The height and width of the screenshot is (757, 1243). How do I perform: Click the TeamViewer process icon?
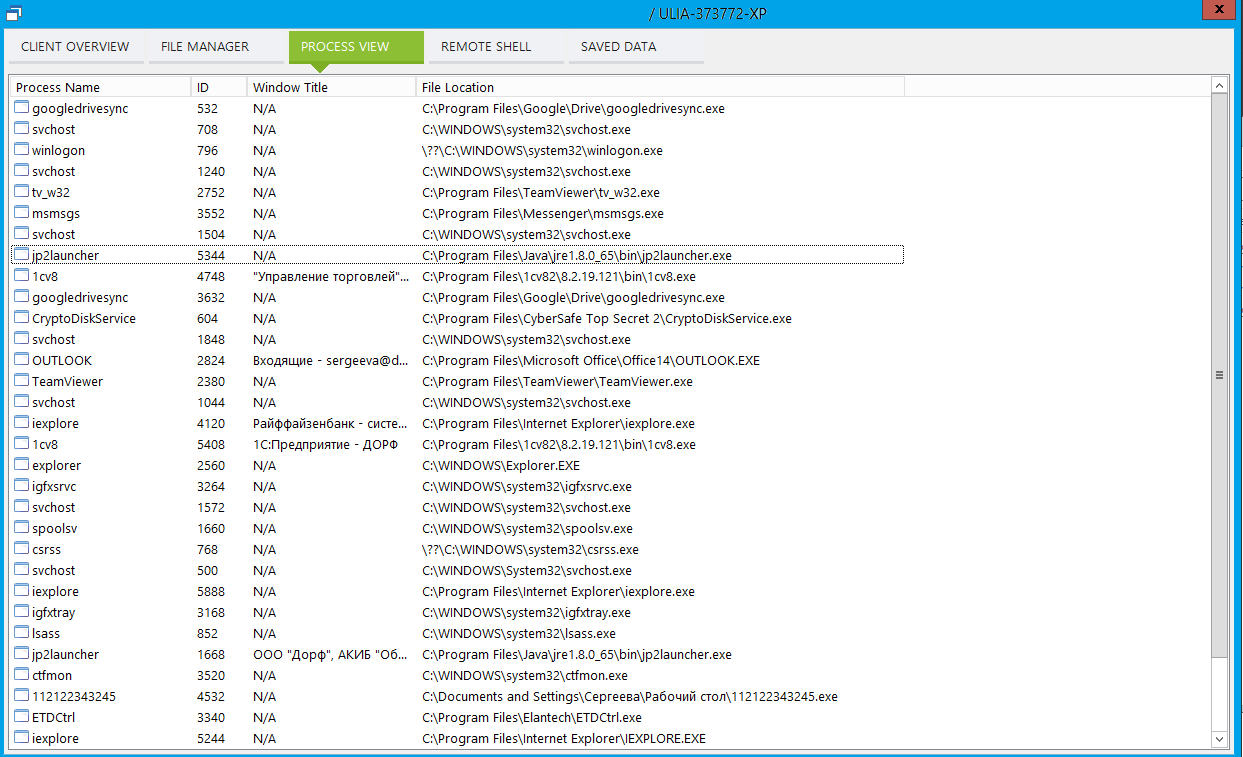click(x=22, y=381)
